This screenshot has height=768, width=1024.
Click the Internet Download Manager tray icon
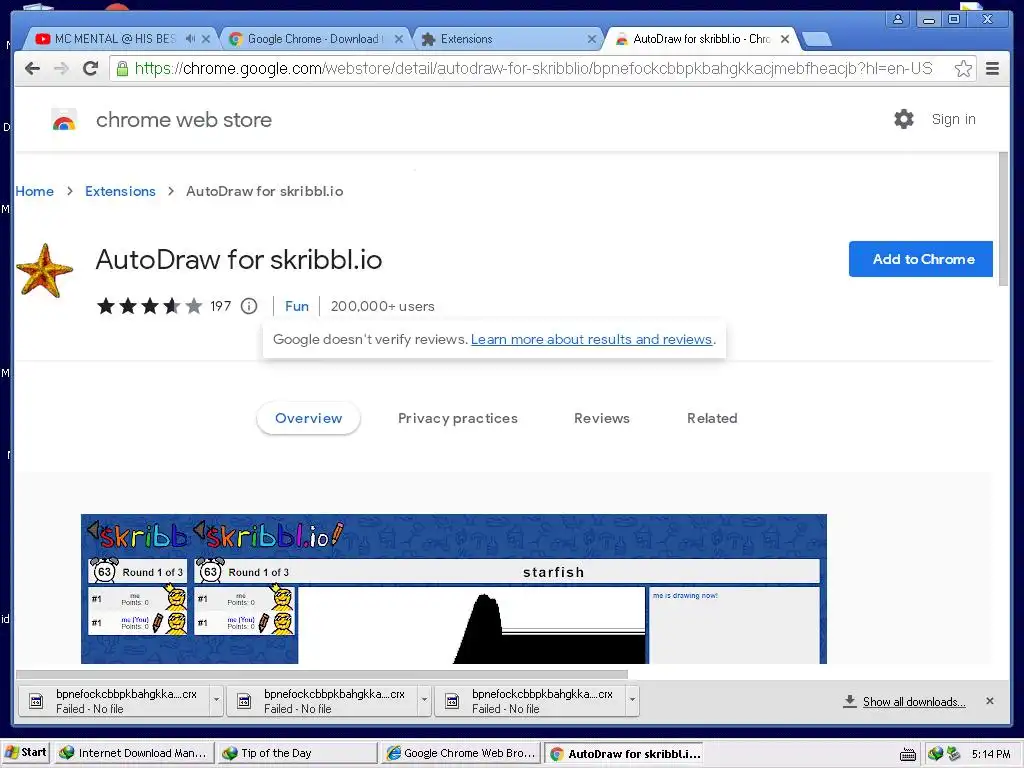[935, 754]
